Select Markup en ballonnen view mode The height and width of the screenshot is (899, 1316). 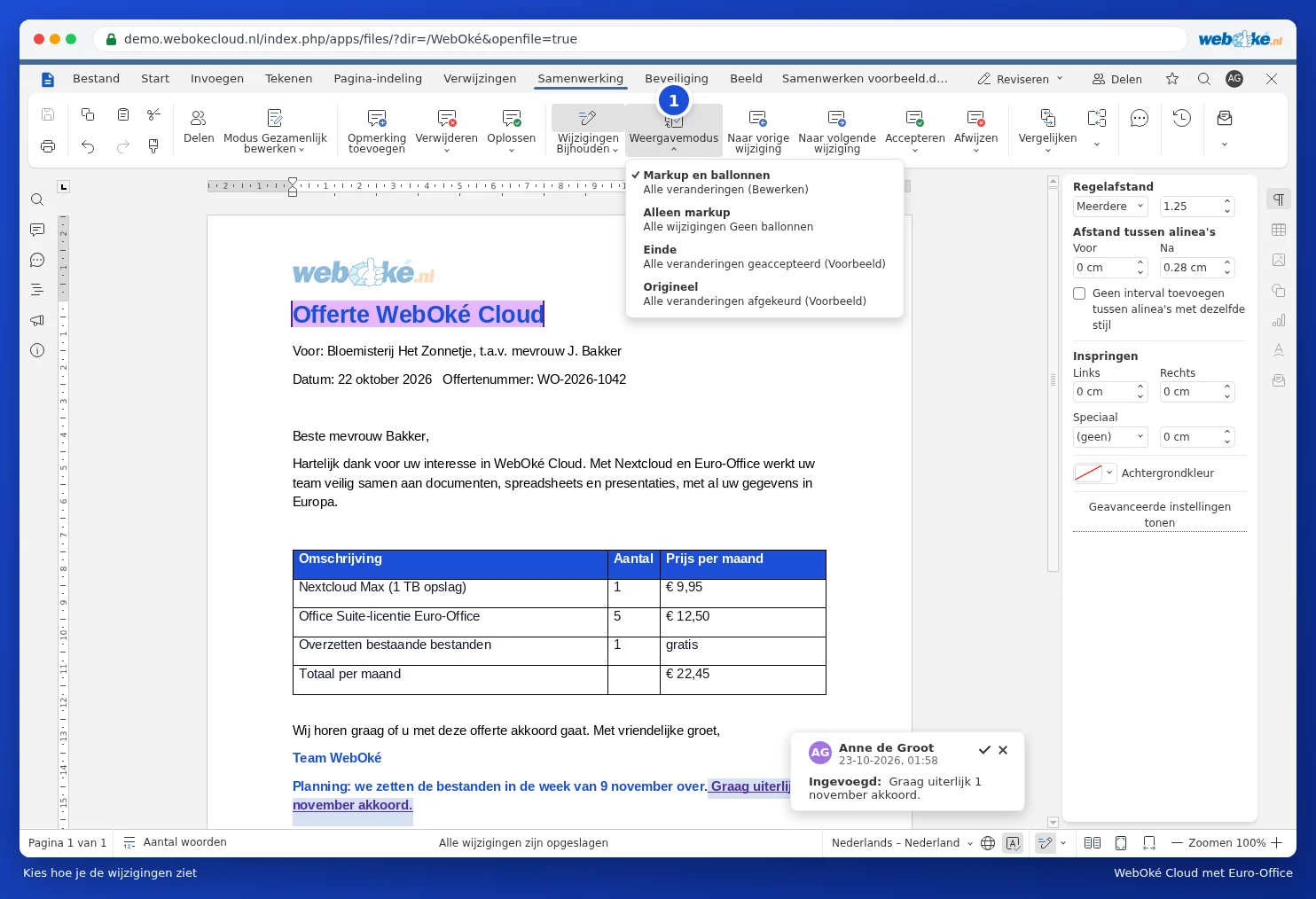pos(764,182)
